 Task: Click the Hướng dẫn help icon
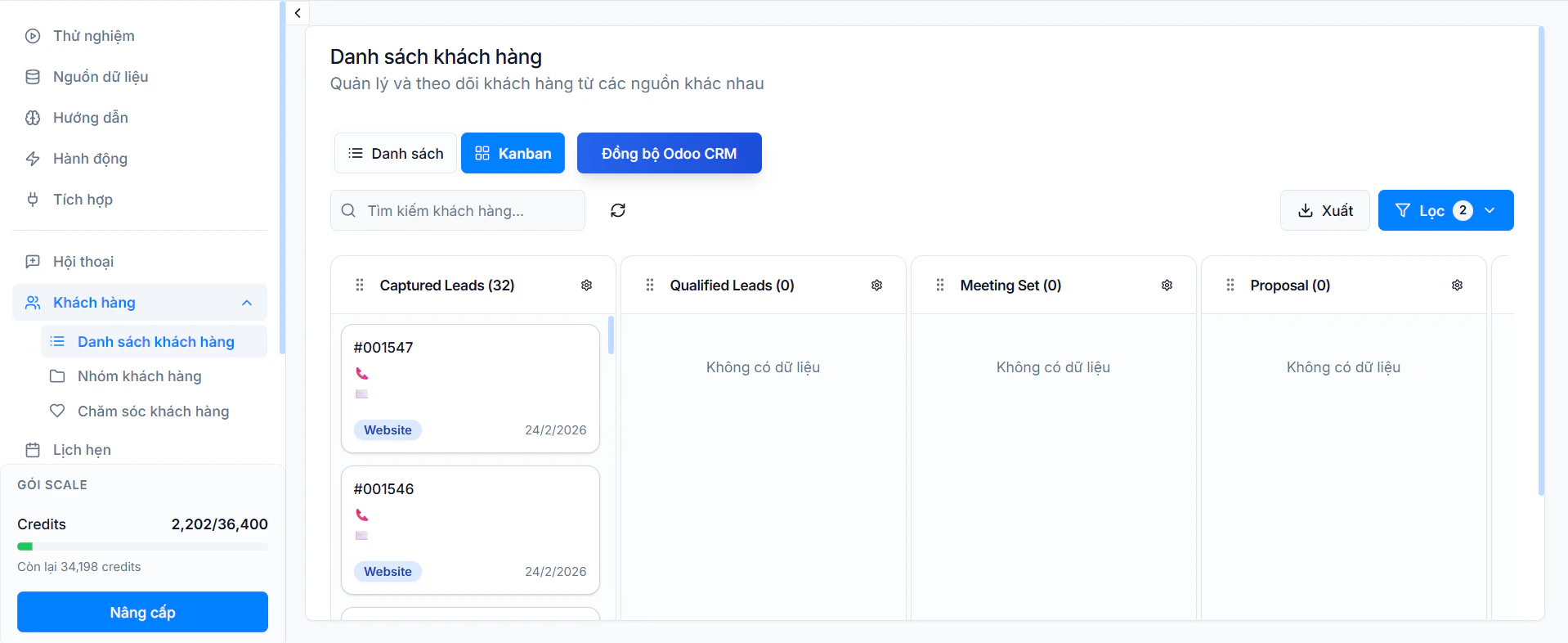pyautogui.click(x=33, y=118)
